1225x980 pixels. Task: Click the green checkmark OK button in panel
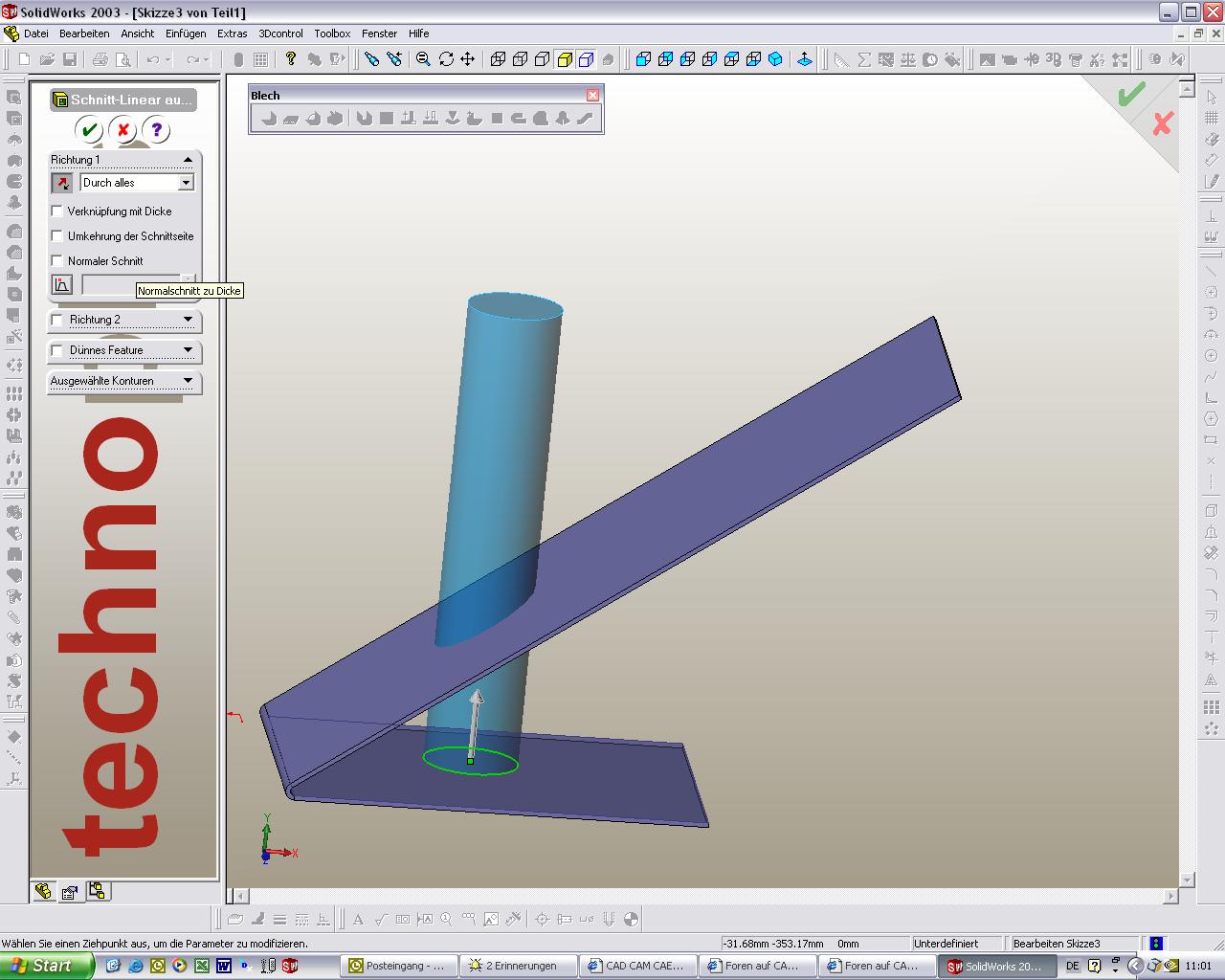pos(89,130)
